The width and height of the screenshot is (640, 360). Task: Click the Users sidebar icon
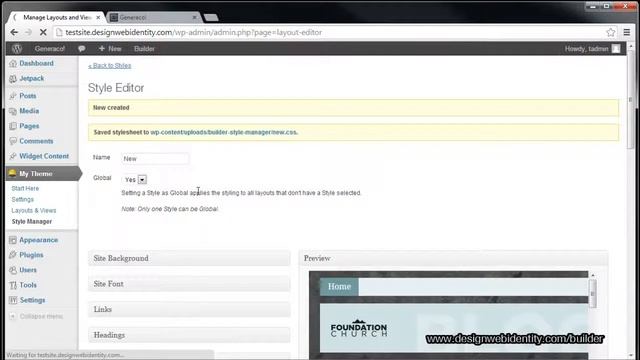coord(13,270)
